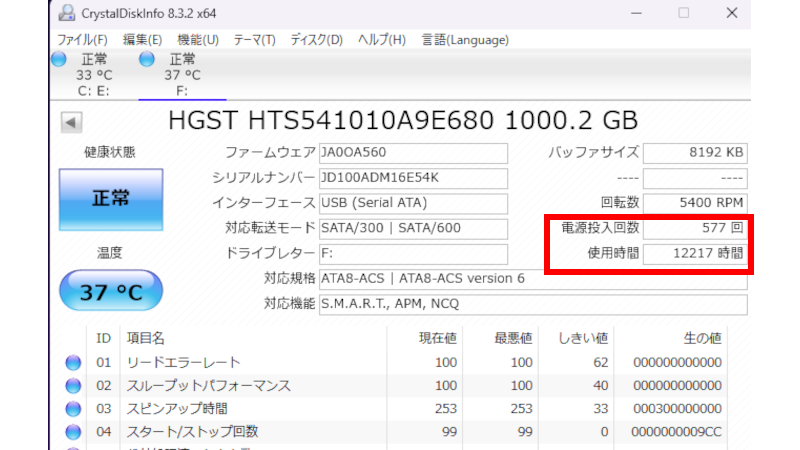Click the CrystalDiskInfo app icon in title bar

[66, 13]
